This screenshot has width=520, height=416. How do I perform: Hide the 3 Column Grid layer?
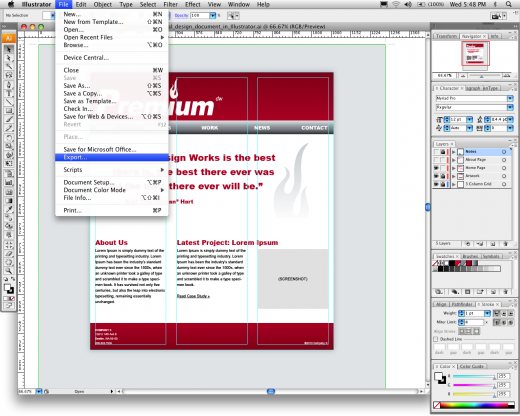[436, 184]
